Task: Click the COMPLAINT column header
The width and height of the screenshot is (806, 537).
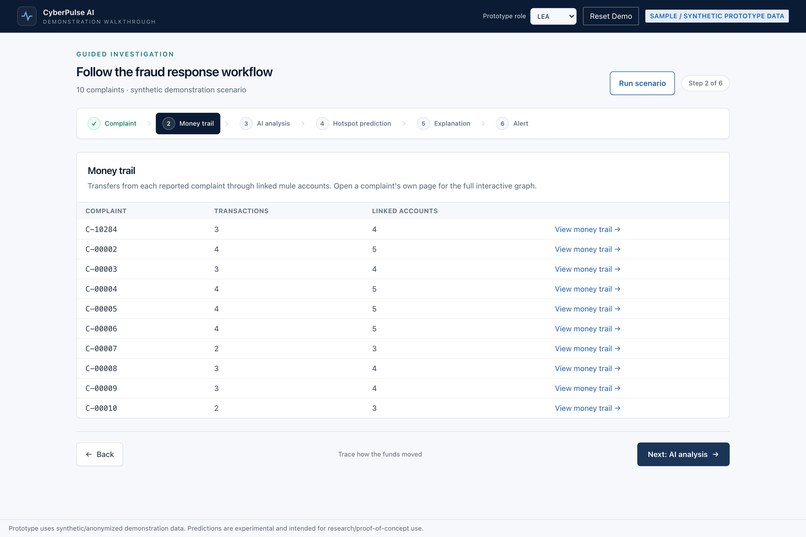Action: pos(106,211)
